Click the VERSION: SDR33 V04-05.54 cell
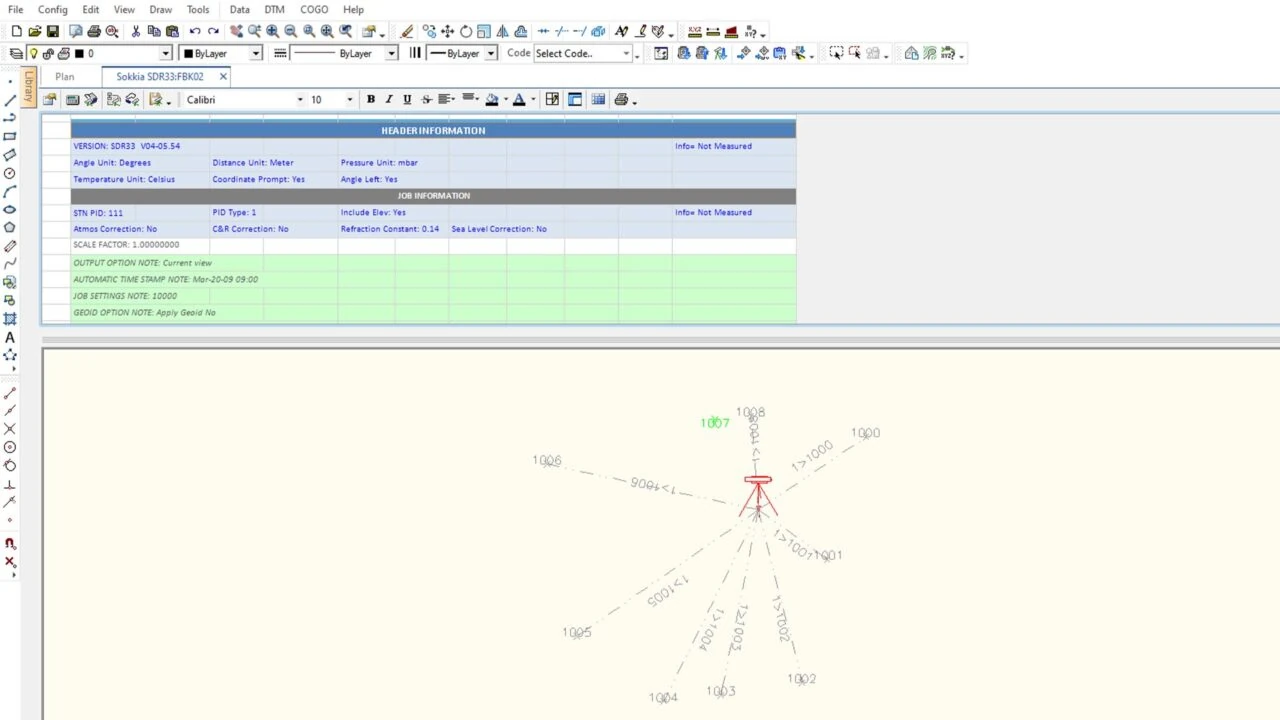Image resolution: width=1280 pixels, height=720 pixels. click(127, 146)
